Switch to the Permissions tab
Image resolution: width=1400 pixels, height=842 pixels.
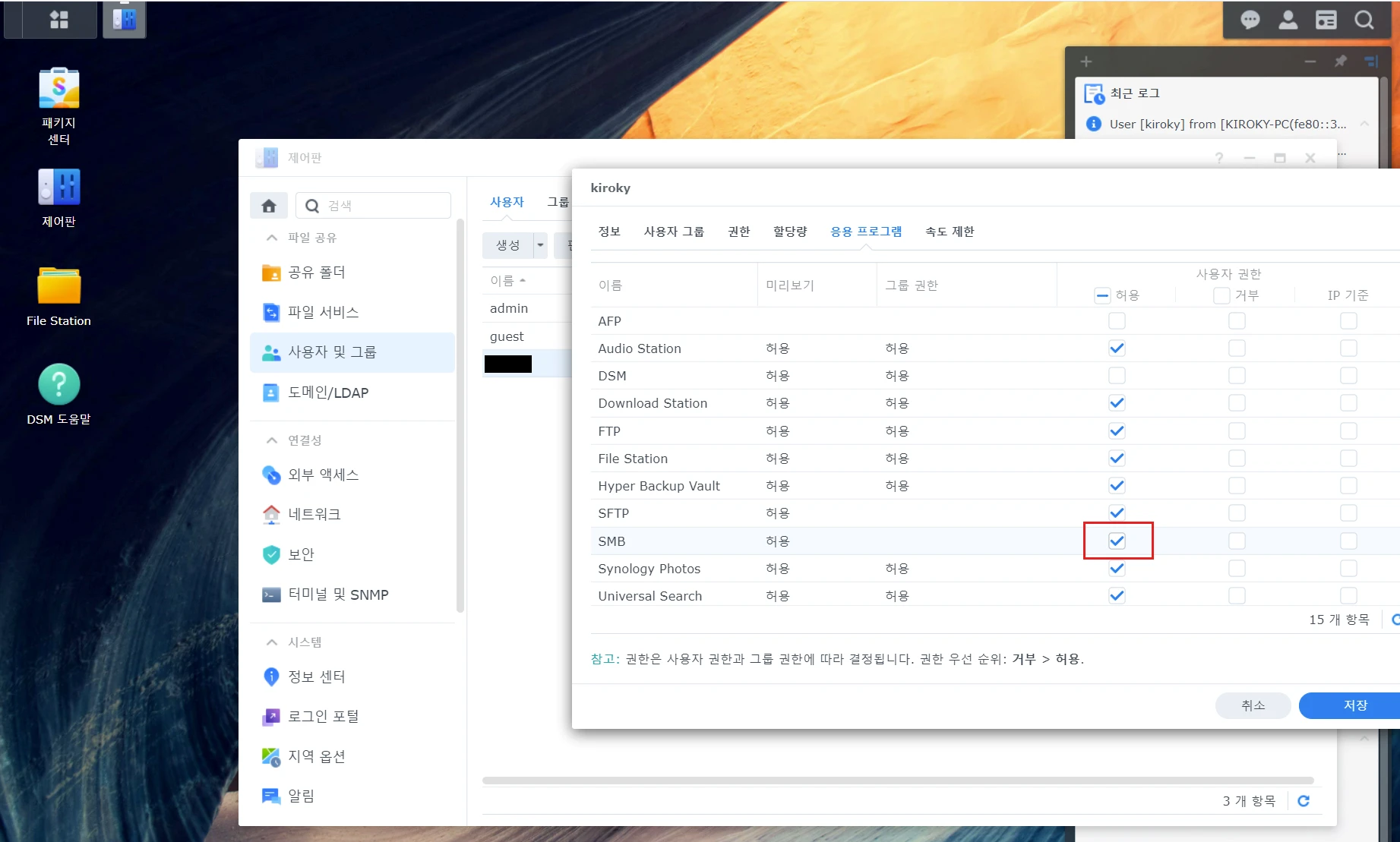coord(738,232)
